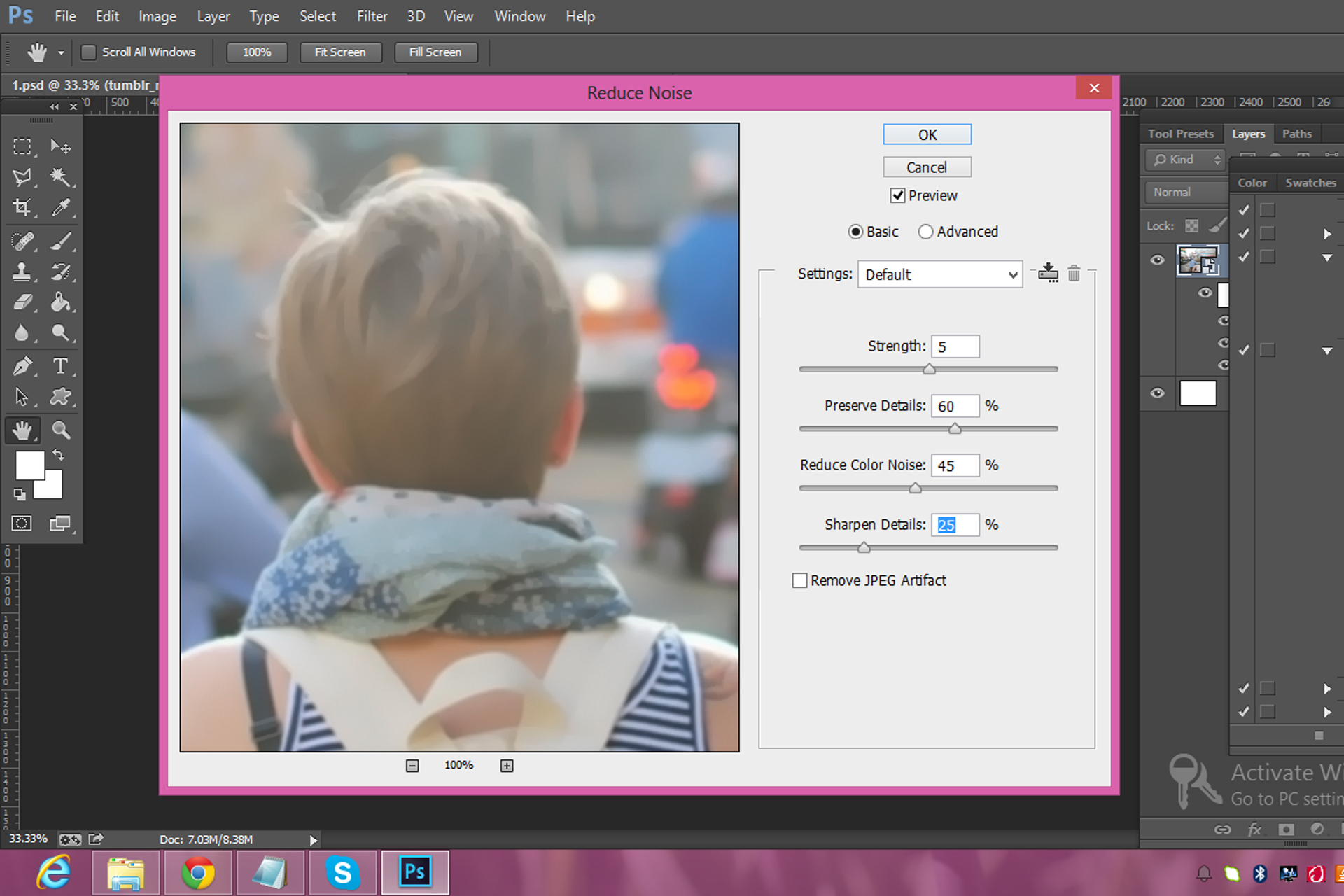Cancel the Reduce Noise dialog
Screen dimensions: 1344x896
(927, 167)
